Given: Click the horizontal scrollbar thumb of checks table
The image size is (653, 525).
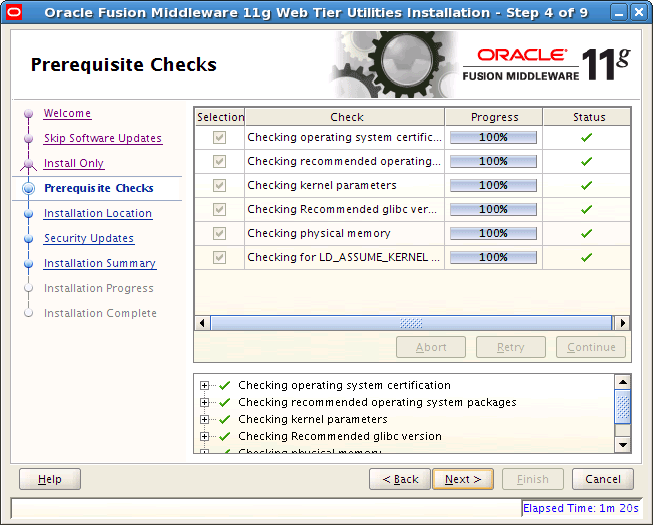Looking at the screenshot, I should point(411,323).
